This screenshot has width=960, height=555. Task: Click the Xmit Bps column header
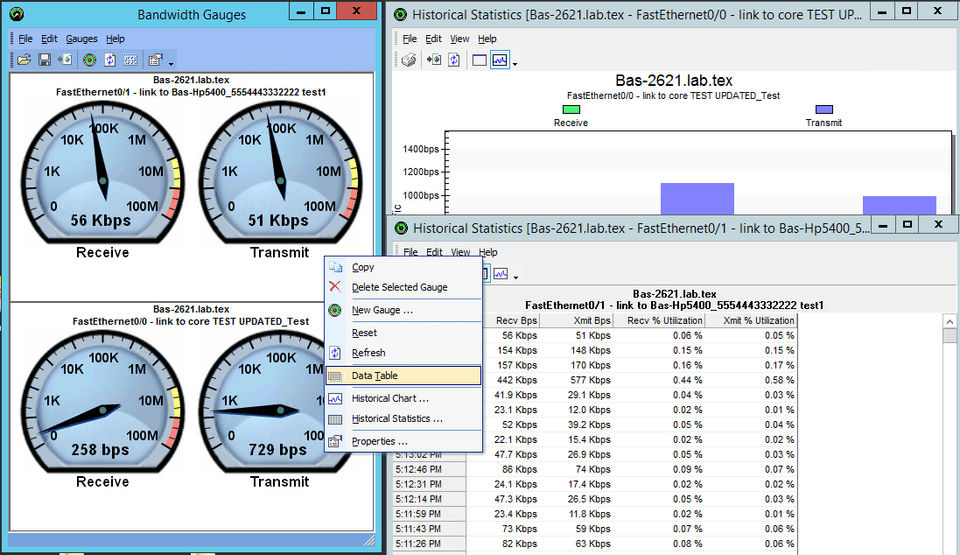577,320
